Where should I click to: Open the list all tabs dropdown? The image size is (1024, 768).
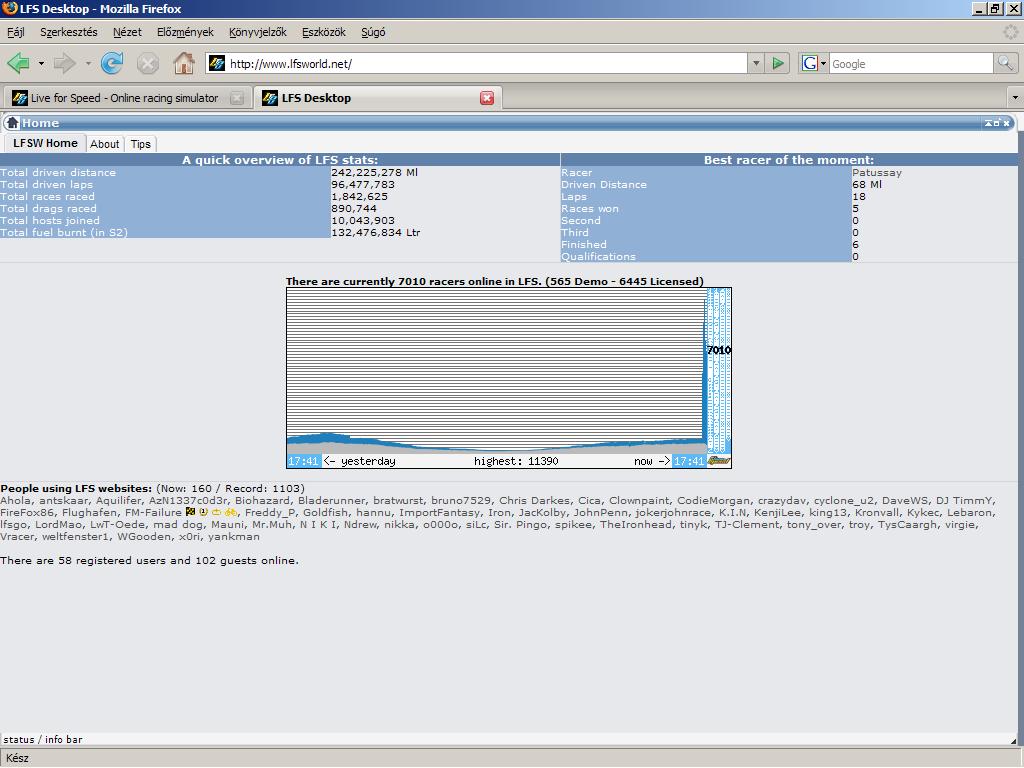tap(1015, 98)
